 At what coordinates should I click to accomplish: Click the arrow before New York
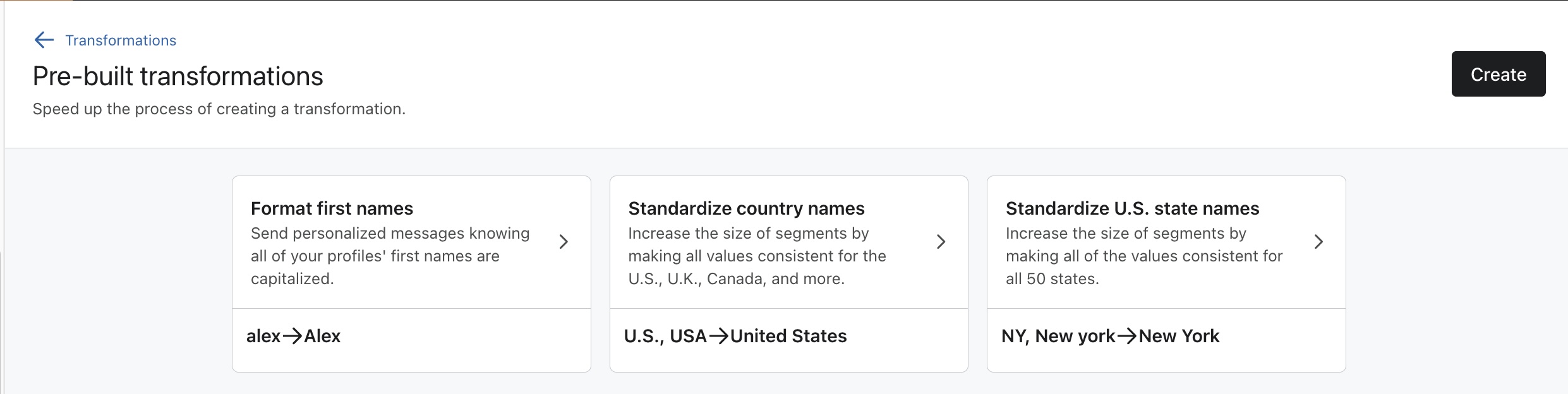(1127, 336)
